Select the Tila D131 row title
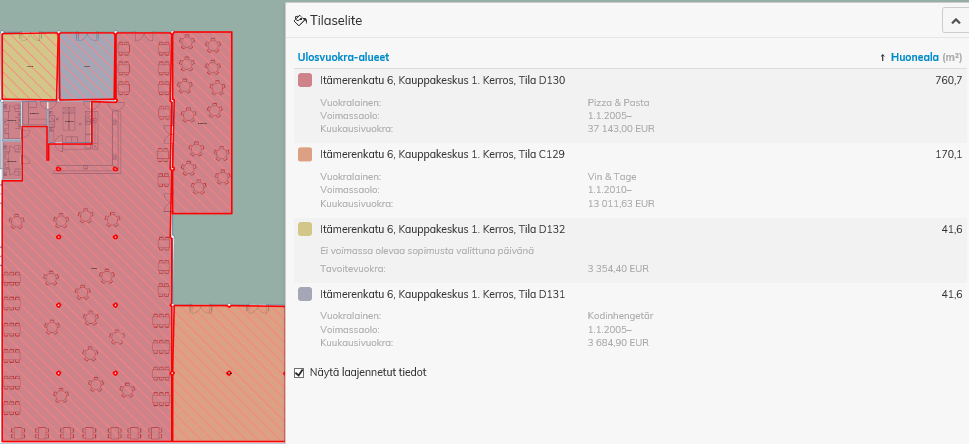This screenshot has width=969, height=444. click(442, 295)
